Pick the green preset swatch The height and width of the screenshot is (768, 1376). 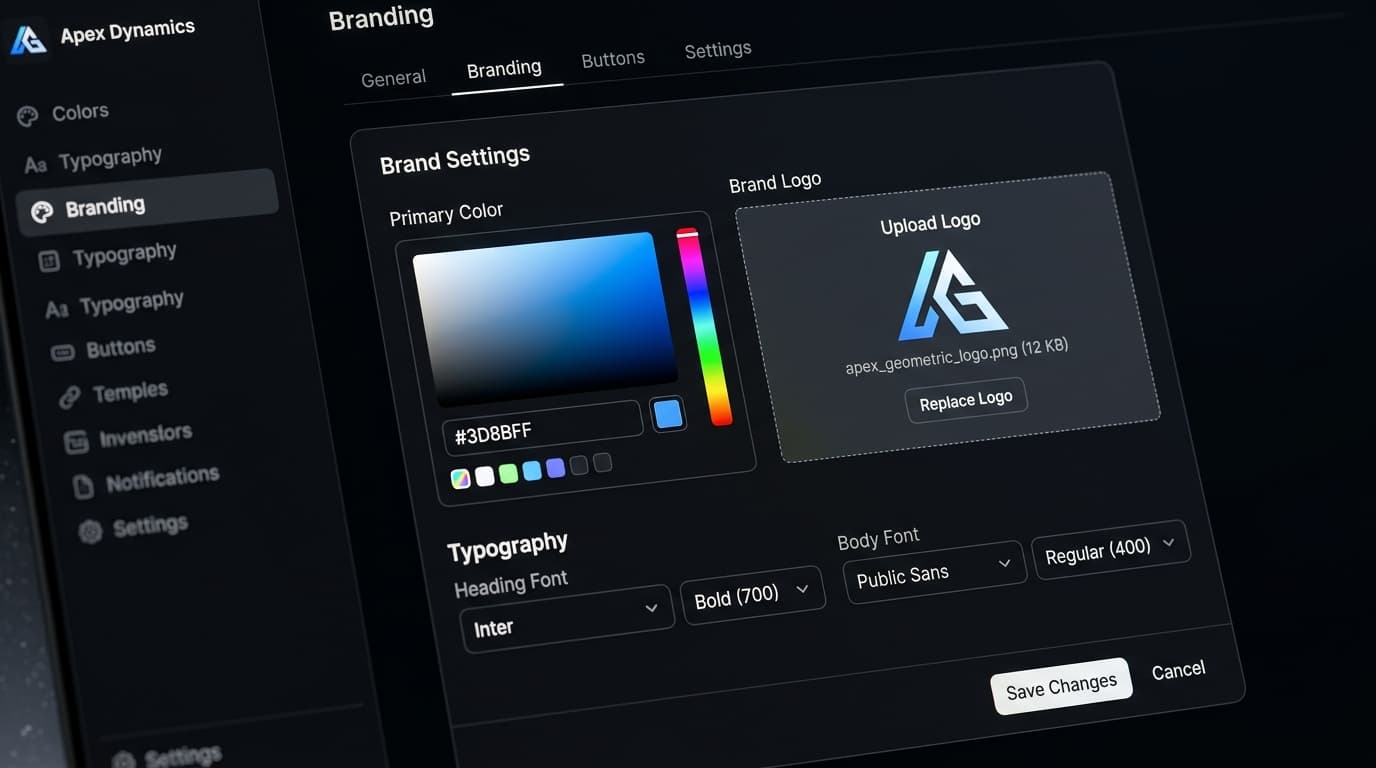coord(508,473)
